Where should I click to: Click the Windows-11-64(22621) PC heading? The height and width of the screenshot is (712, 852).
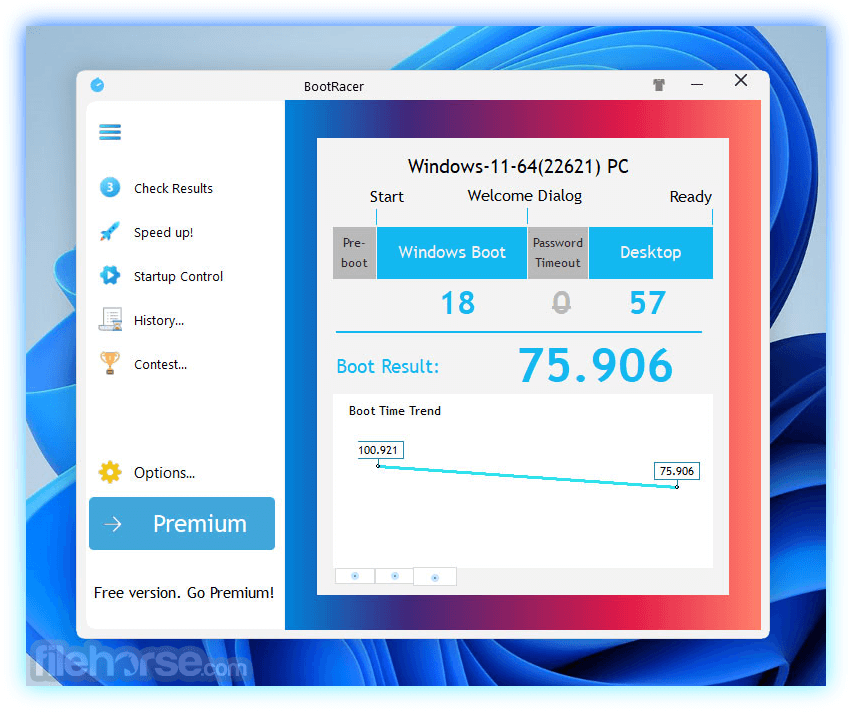pyautogui.click(x=518, y=166)
